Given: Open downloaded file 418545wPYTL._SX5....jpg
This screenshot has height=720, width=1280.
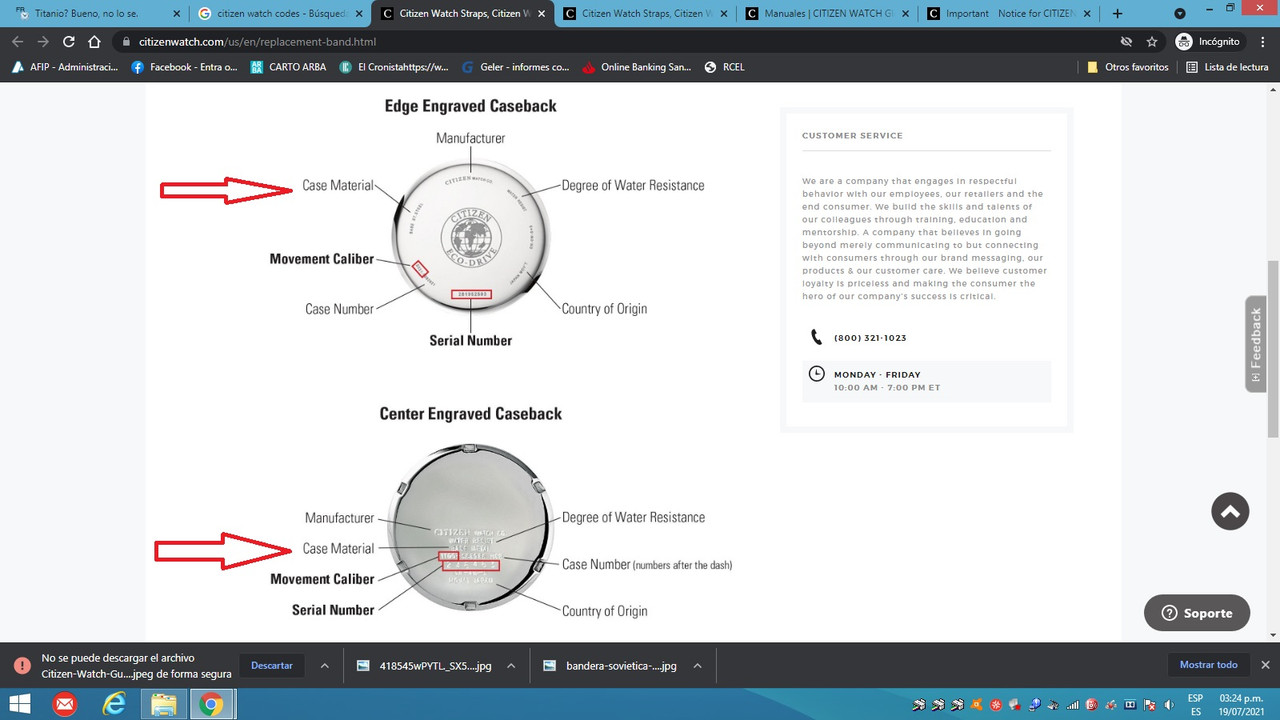Looking at the screenshot, I should click(426, 665).
